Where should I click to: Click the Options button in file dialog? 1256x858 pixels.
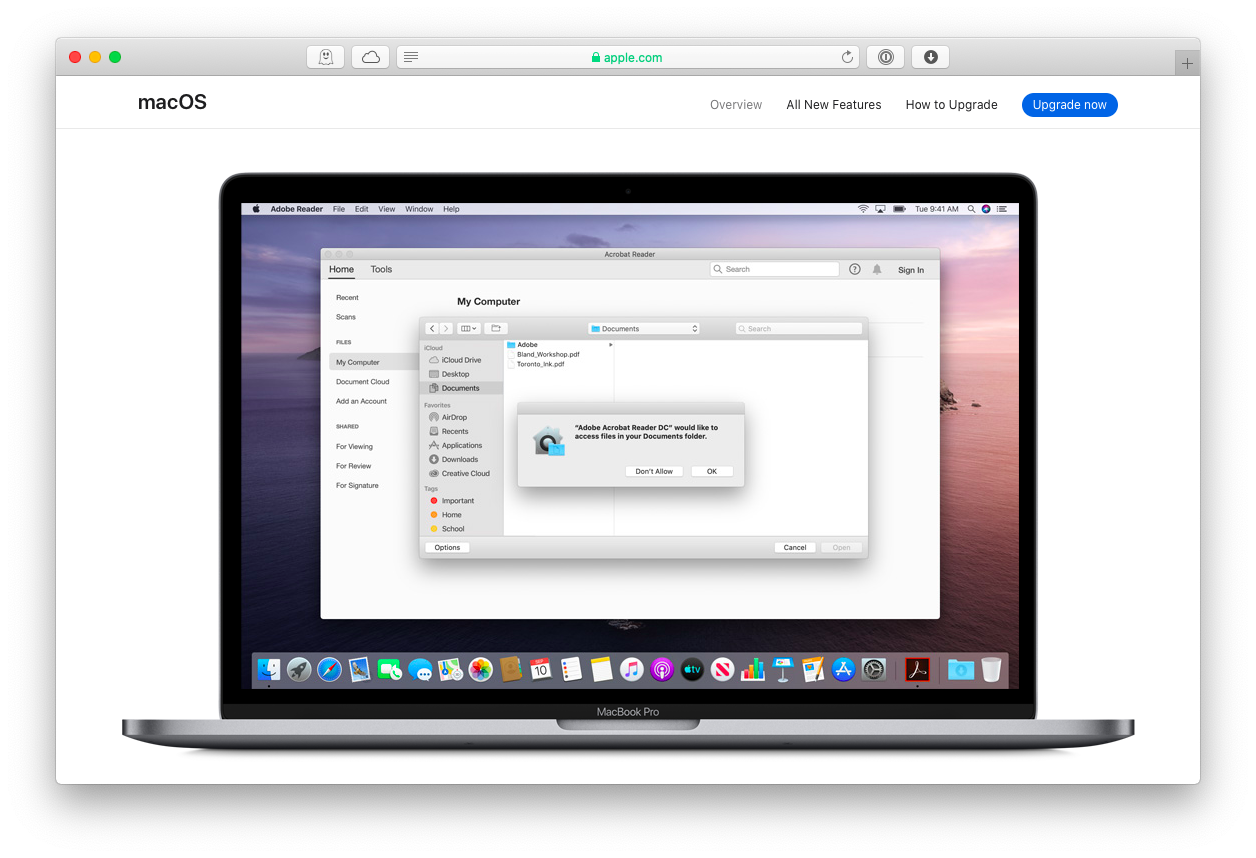coord(447,547)
